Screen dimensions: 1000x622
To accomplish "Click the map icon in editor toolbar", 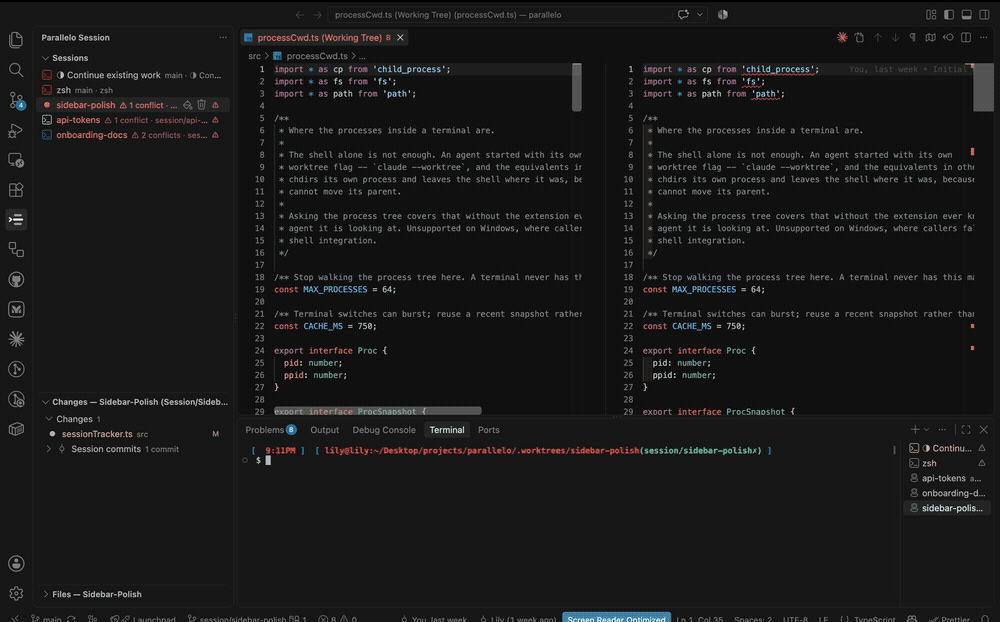I will click(930, 38).
